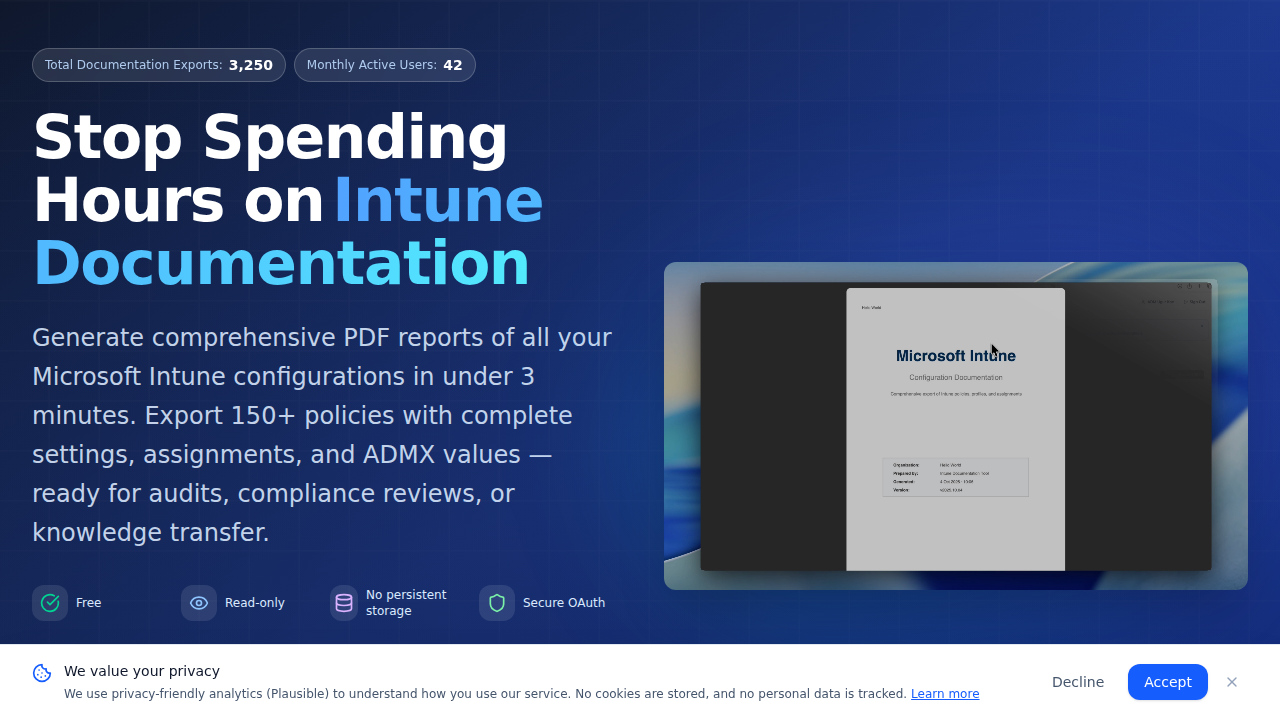The width and height of the screenshot is (1280, 720).
Task: Click the Free checkmark icon
Action: click(x=50, y=603)
